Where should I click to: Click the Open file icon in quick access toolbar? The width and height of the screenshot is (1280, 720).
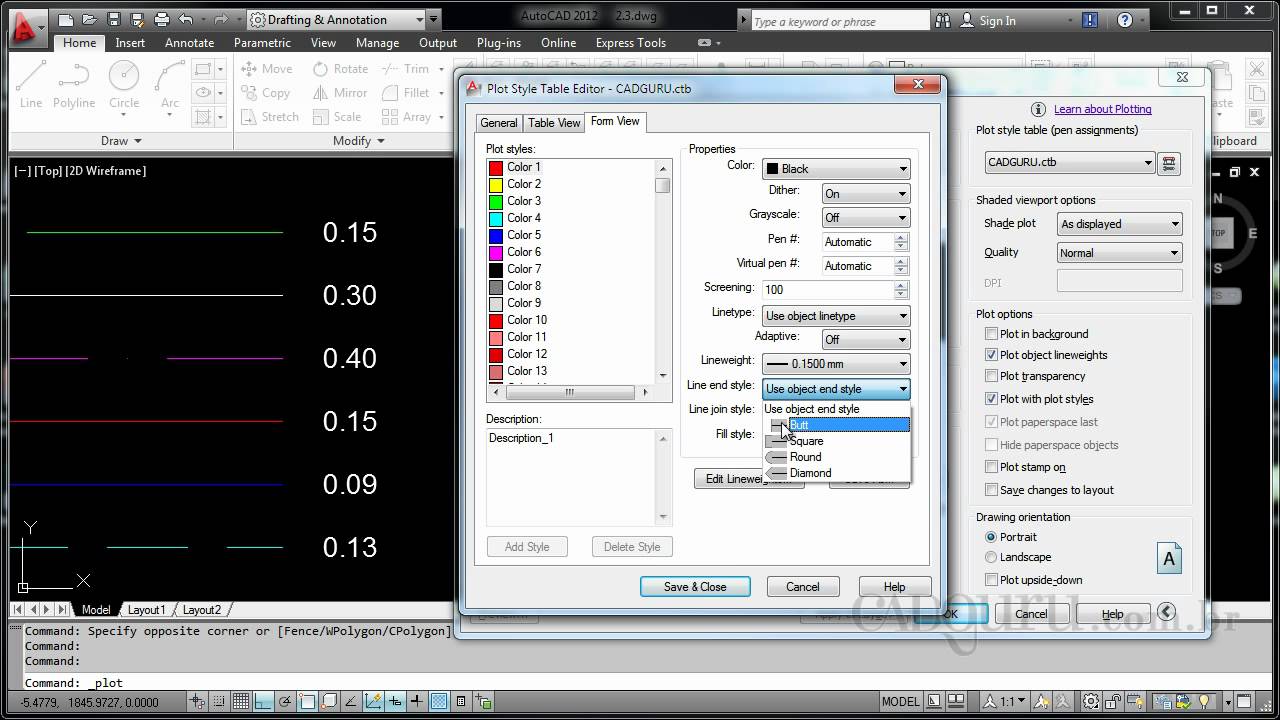pyautogui.click(x=89, y=20)
